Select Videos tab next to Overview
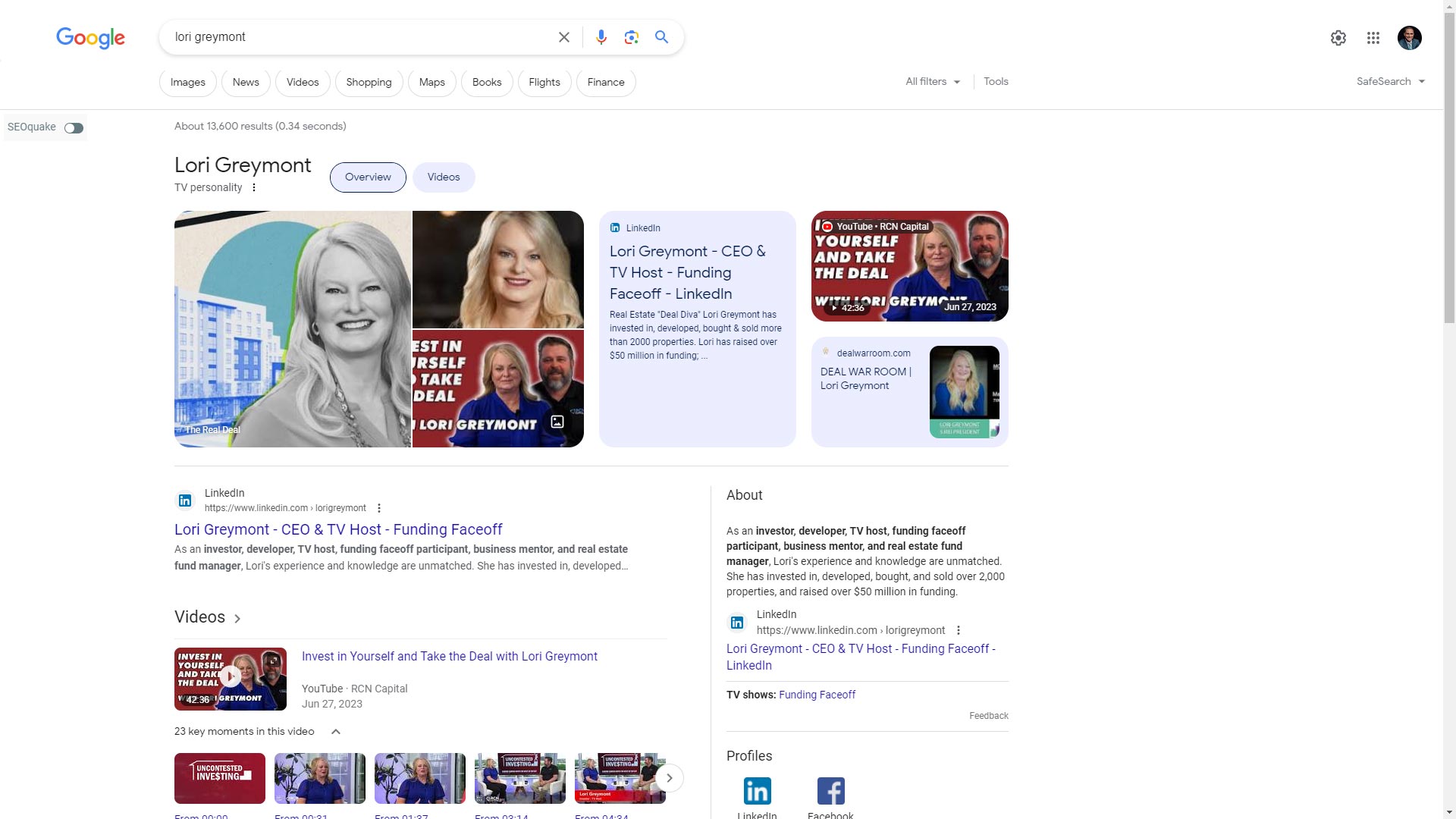The image size is (1456, 819). click(x=444, y=177)
